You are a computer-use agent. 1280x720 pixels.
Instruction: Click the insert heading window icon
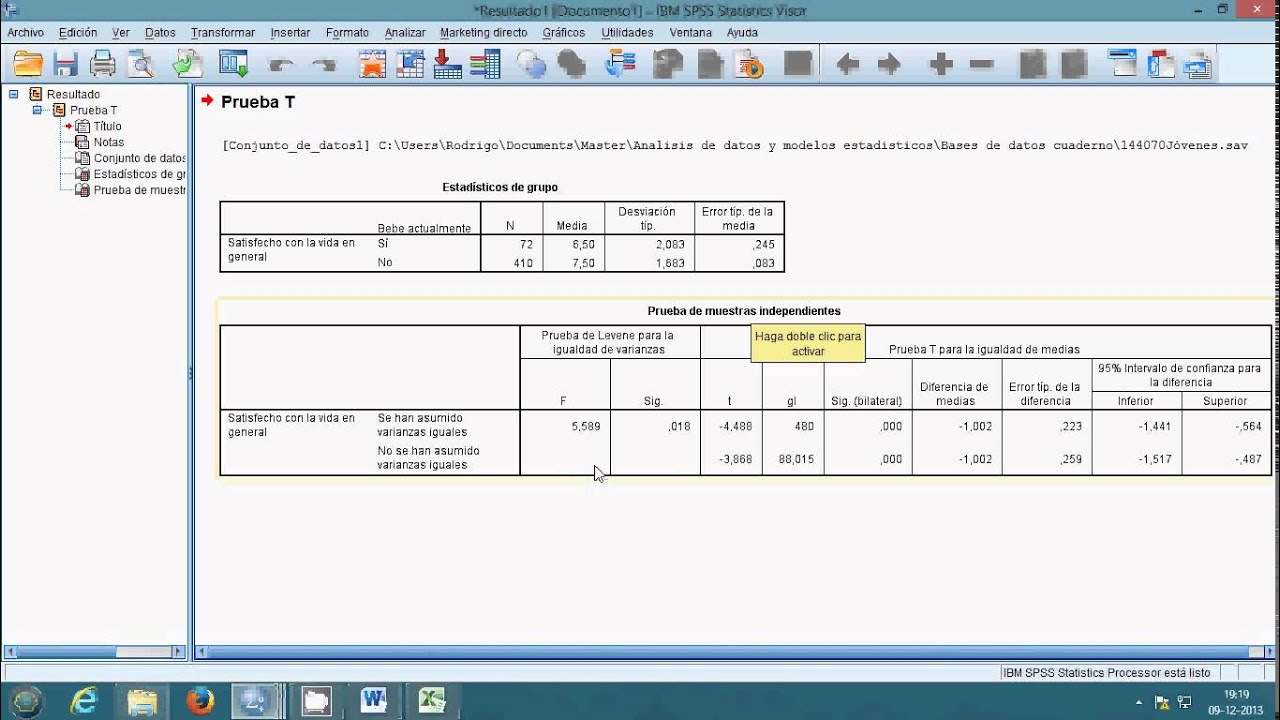click(1123, 65)
